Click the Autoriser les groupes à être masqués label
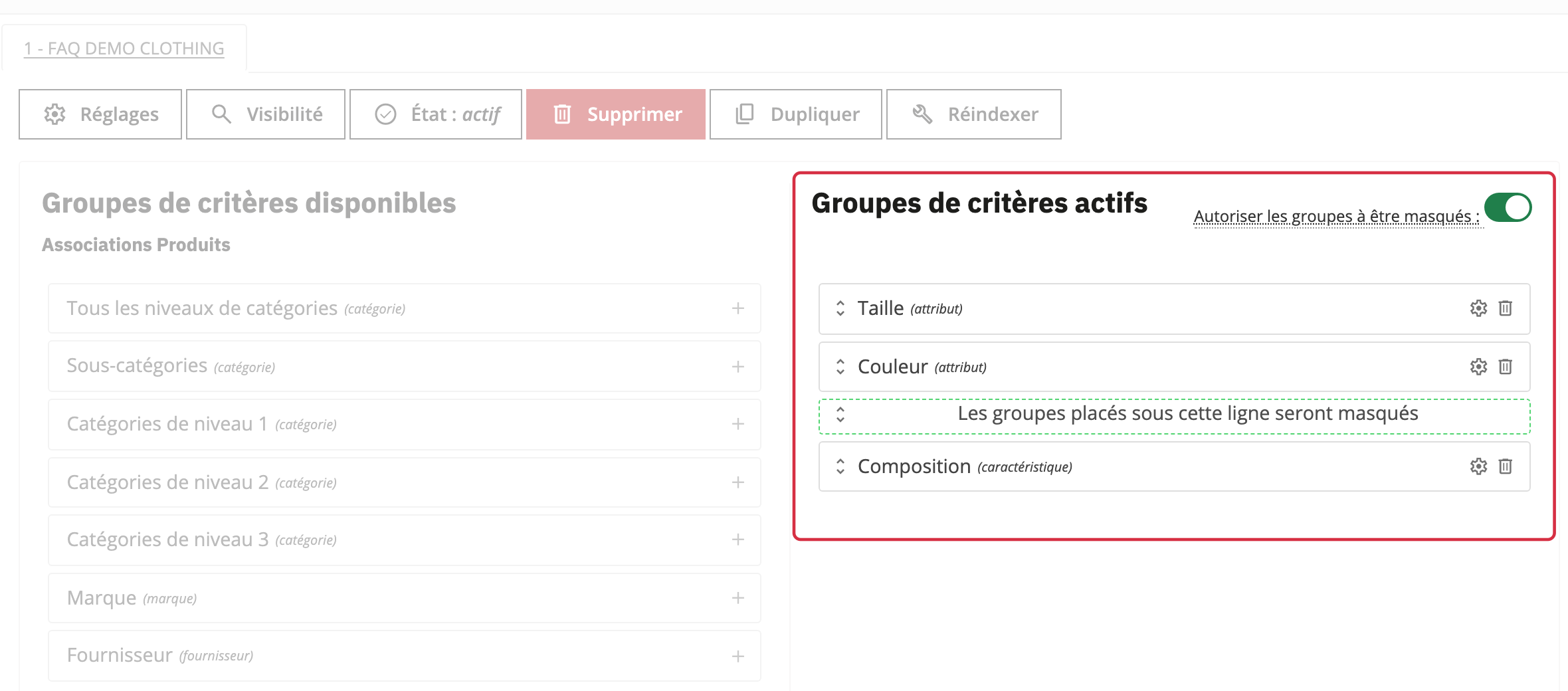Image resolution: width=1568 pixels, height=691 pixels. (x=1337, y=217)
